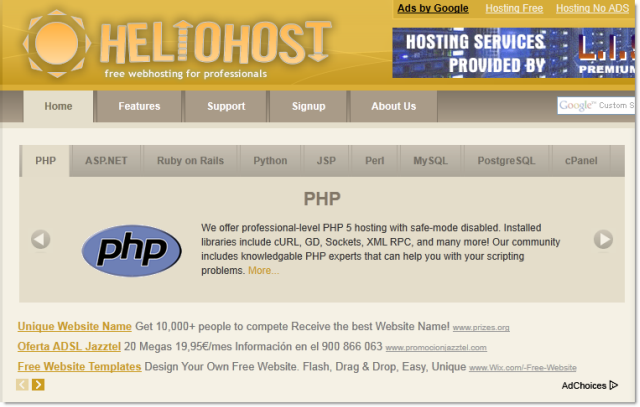Screen dimensions: 640x407
Task: Open the Signup page
Action: (x=308, y=106)
